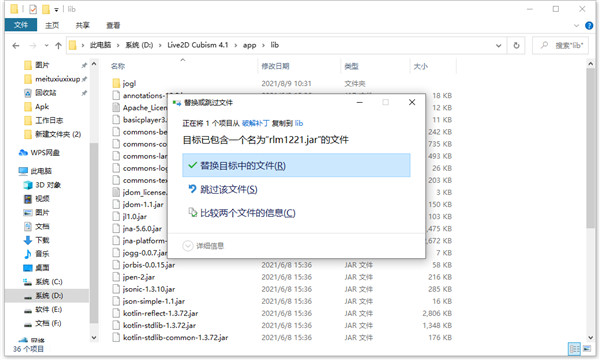
Task: Select 替换目标中的文件(R) option
Action: tap(296, 165)
